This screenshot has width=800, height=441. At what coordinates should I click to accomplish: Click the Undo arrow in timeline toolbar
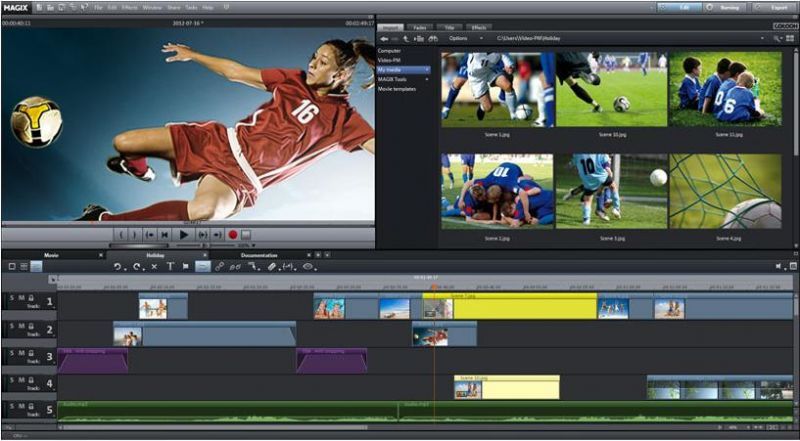[x=117, y=267]
